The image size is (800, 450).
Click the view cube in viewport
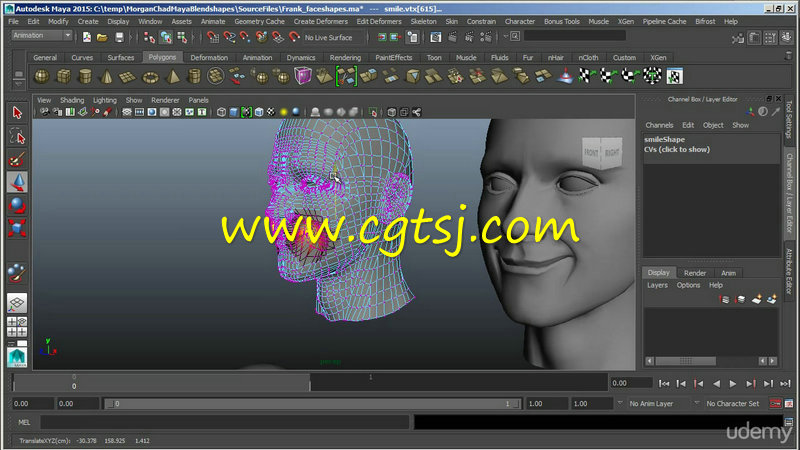point(602,152)
